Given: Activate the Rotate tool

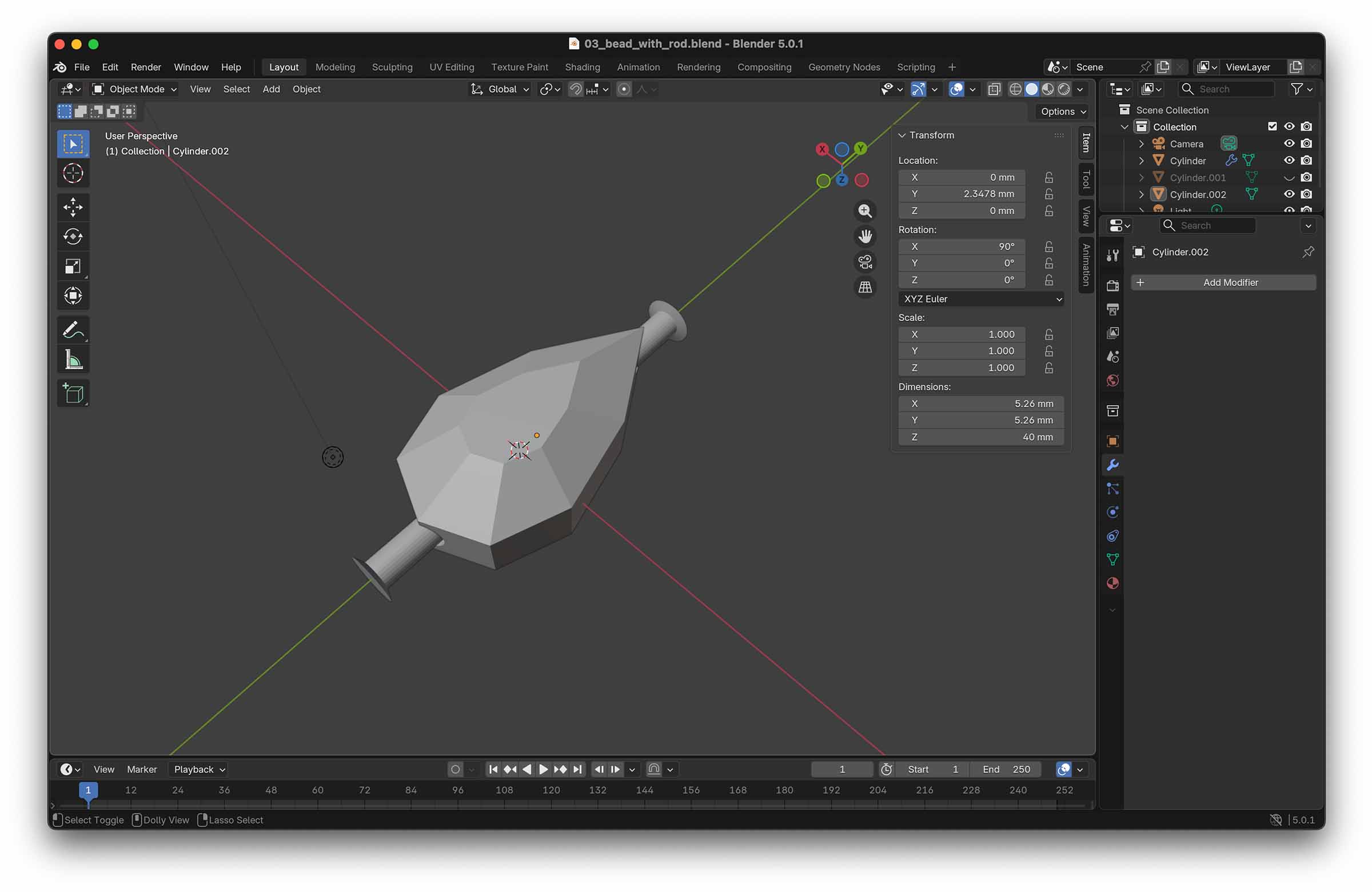Looking at the screenshot, I should click(73, 236).
